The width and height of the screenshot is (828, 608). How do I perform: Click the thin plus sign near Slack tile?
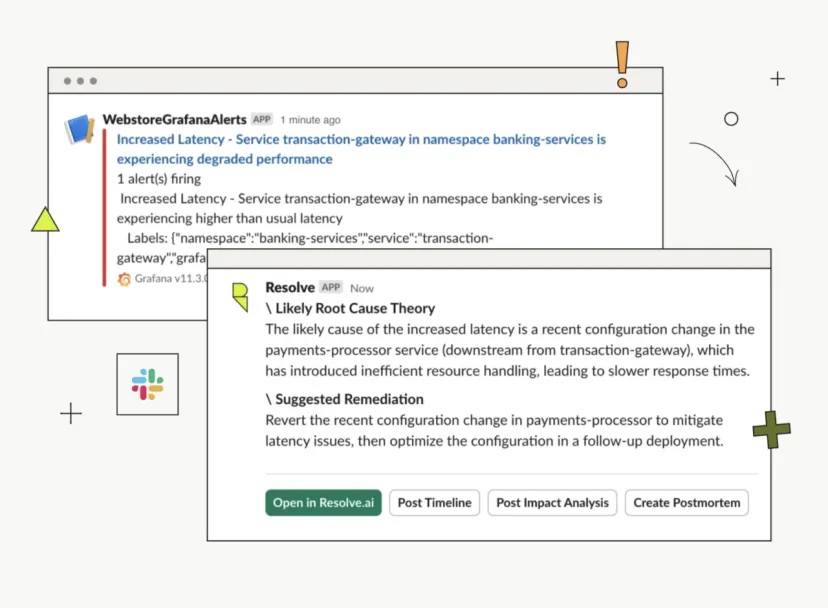(x=71, y=413)
